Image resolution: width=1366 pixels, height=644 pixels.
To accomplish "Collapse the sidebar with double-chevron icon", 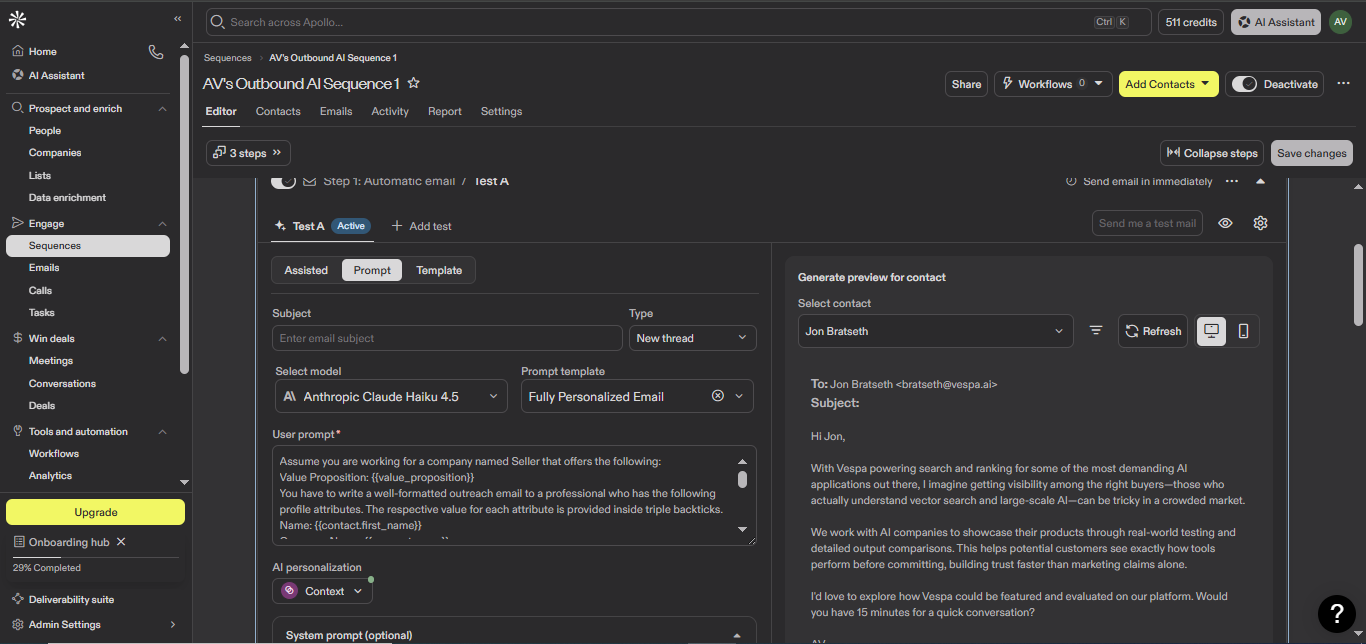I will pos(177,19).
